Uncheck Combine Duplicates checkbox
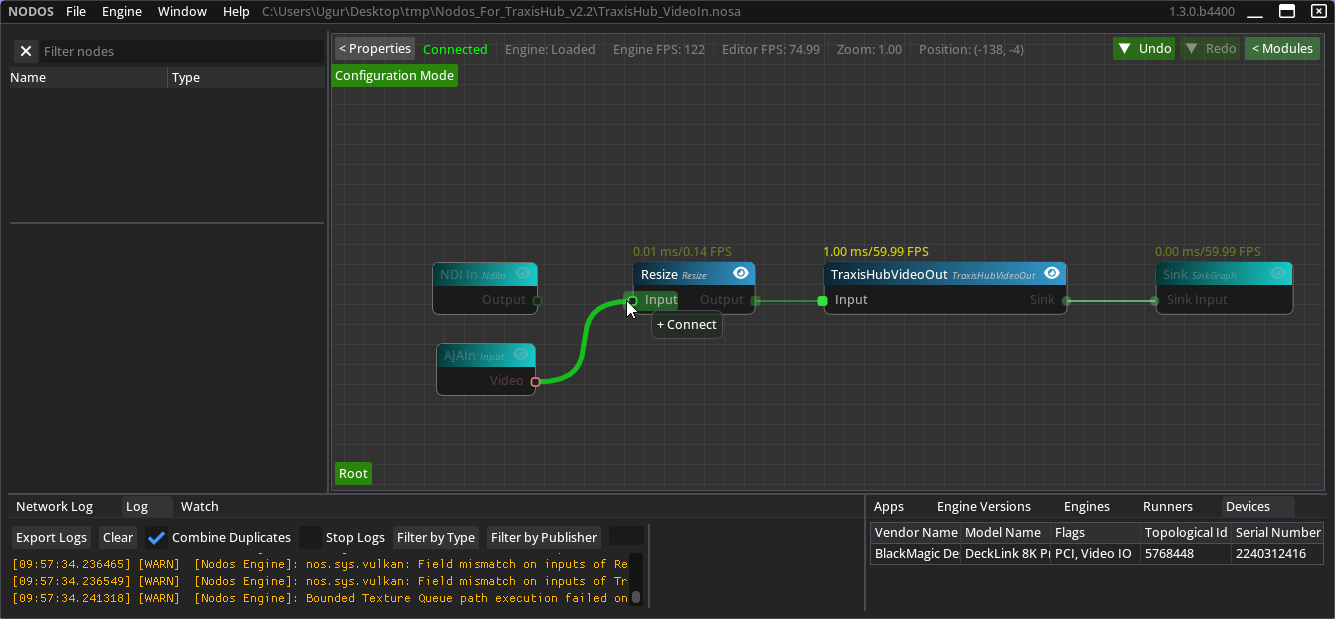Viewport: 1335px width, 619px height. [x=157, y=538]
